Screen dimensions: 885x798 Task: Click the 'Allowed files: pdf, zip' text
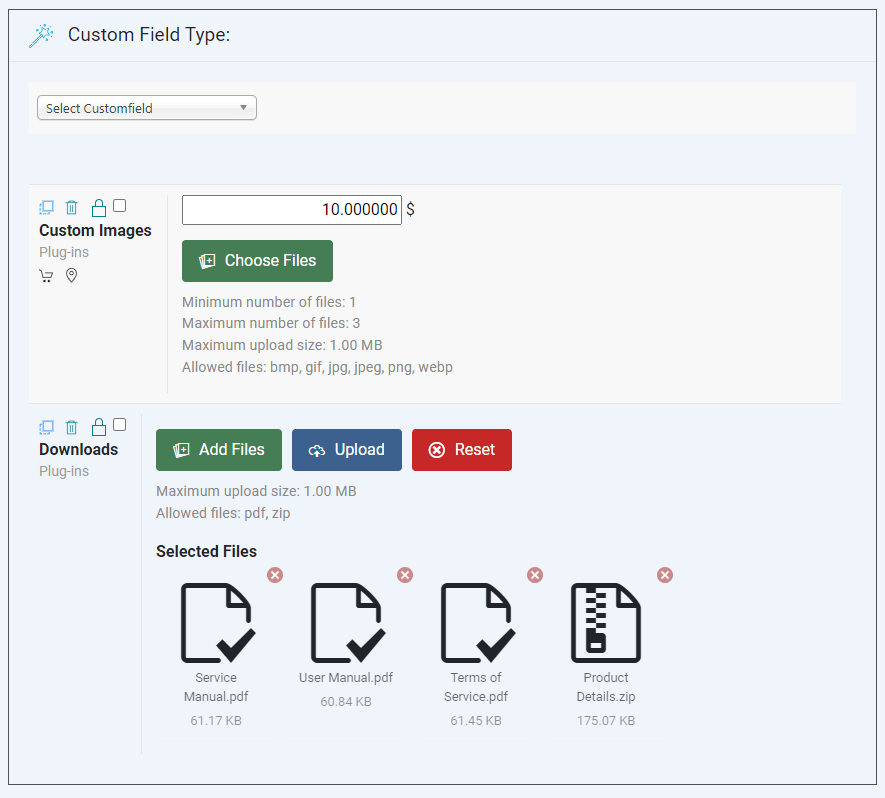point(223,513)
